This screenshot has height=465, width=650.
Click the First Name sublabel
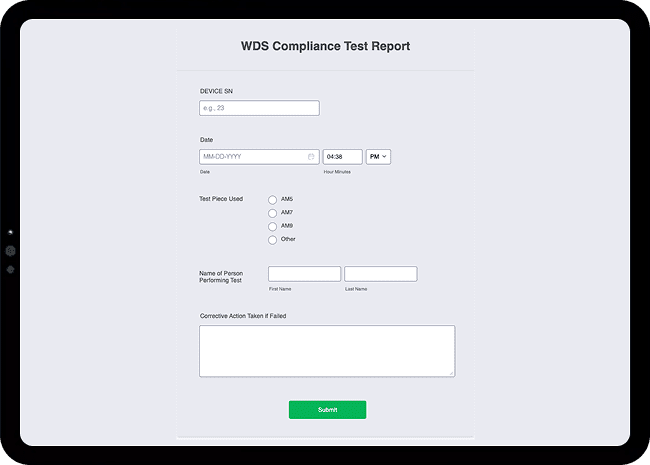(x=280, y=289)
